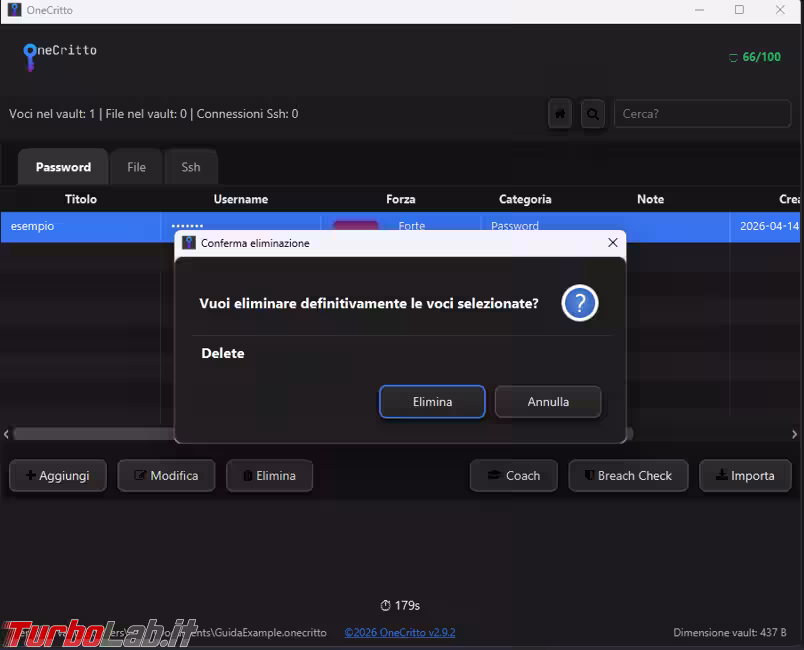804x650 pixels.
Task: Switch to the File tab
Action: click(136, 167)
